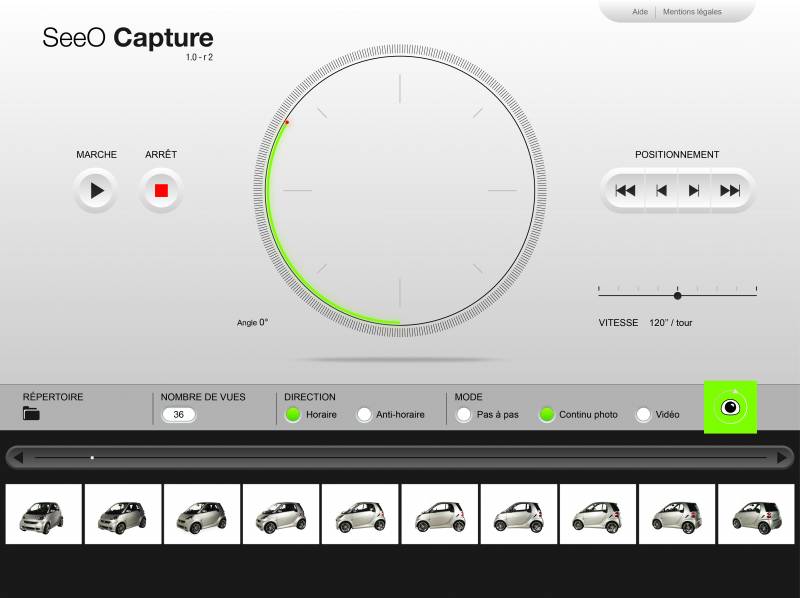Select the first car thumbnail
This screenshot has height=598, width=800.
pos(43,514)
